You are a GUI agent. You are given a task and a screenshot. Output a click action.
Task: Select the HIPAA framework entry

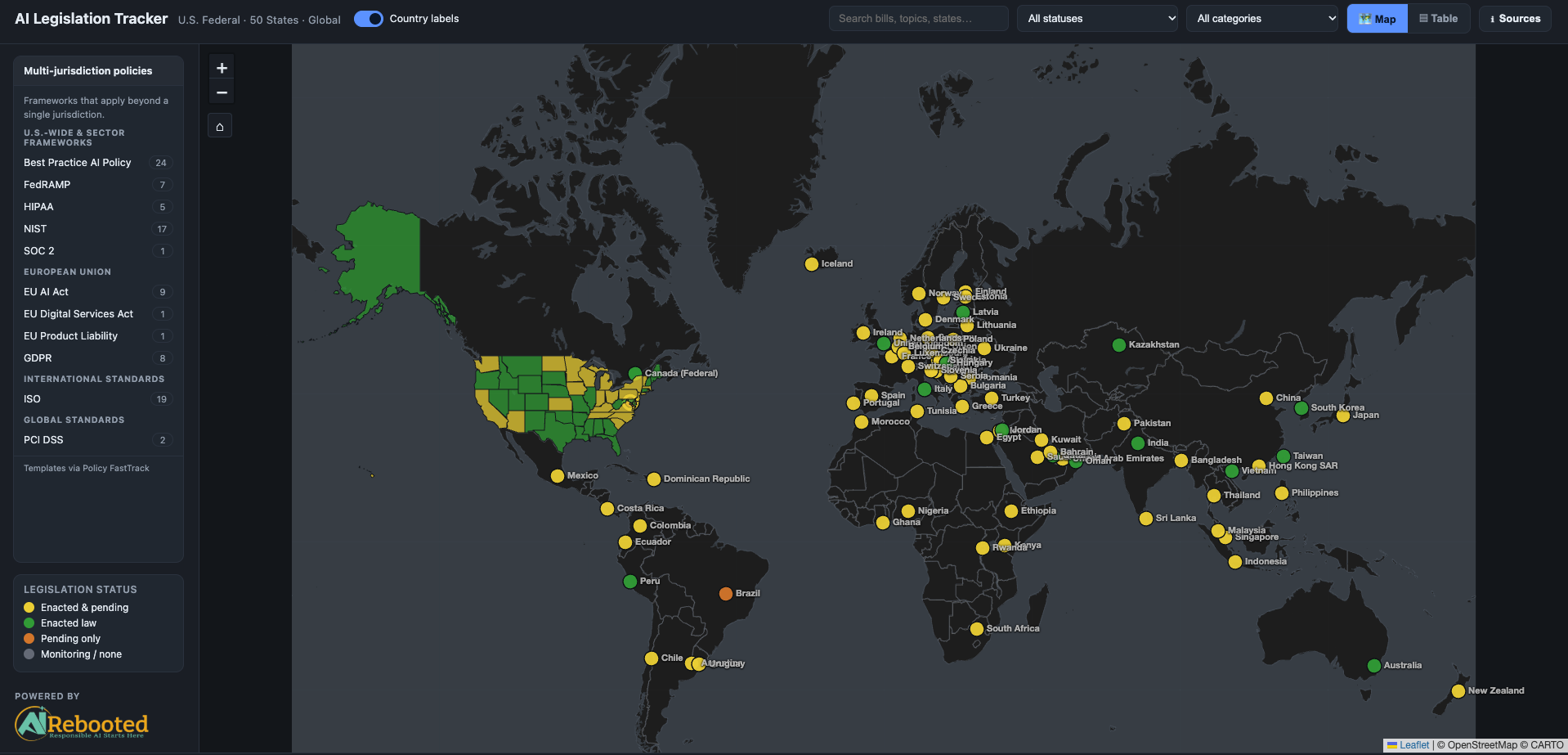(x=98, y=207)
